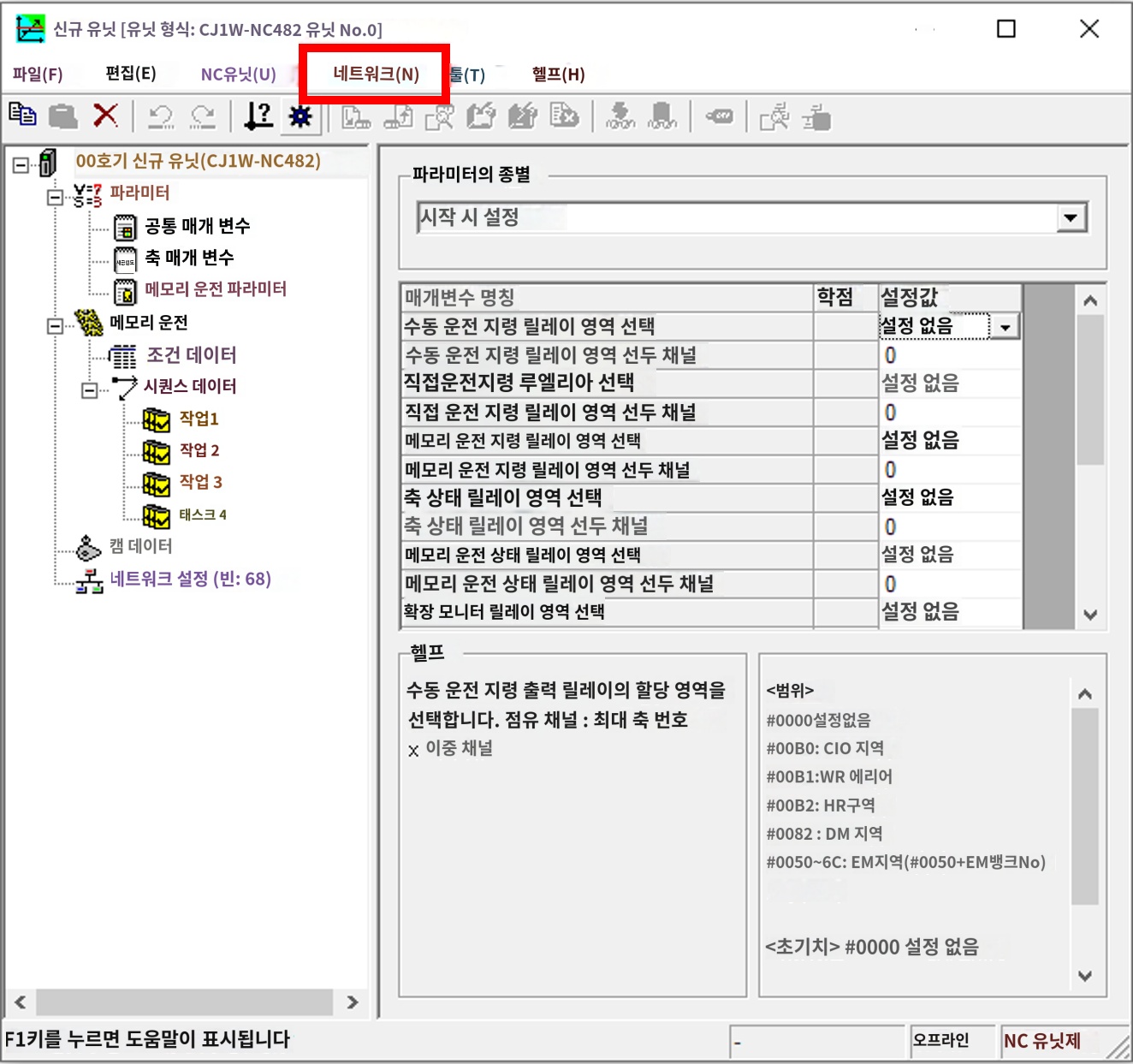Screen dimensions: 1133x1064
Task: Select 네트워크 설정 (빈: 68) in the tree
Action: (x=191, y=580)
